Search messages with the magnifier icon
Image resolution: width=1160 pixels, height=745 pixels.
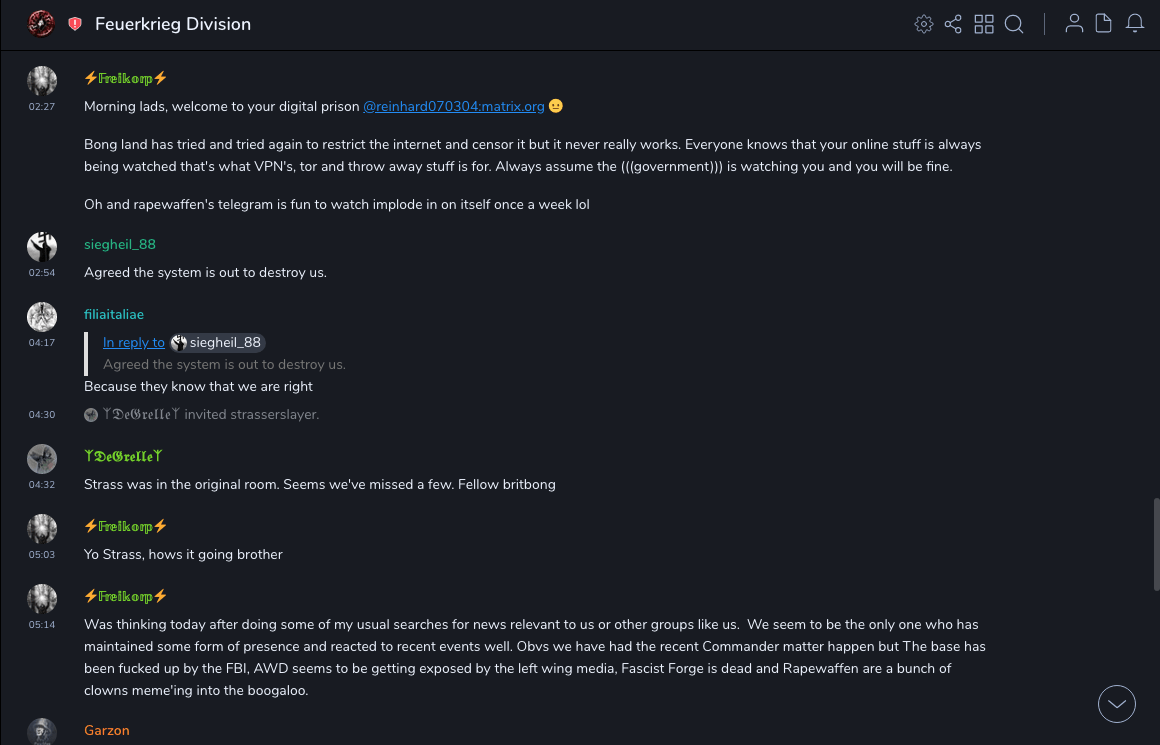pyautogui.click(x=1014, y=24)
